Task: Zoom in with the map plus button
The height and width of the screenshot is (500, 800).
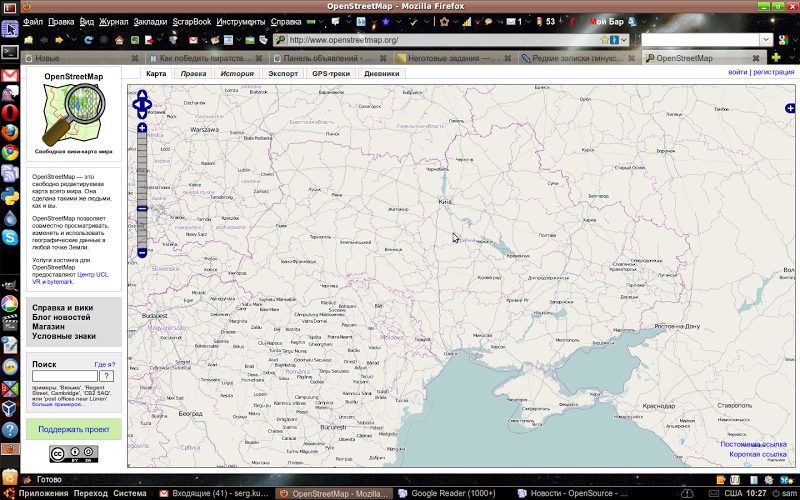Action: [x=142, y=128]
